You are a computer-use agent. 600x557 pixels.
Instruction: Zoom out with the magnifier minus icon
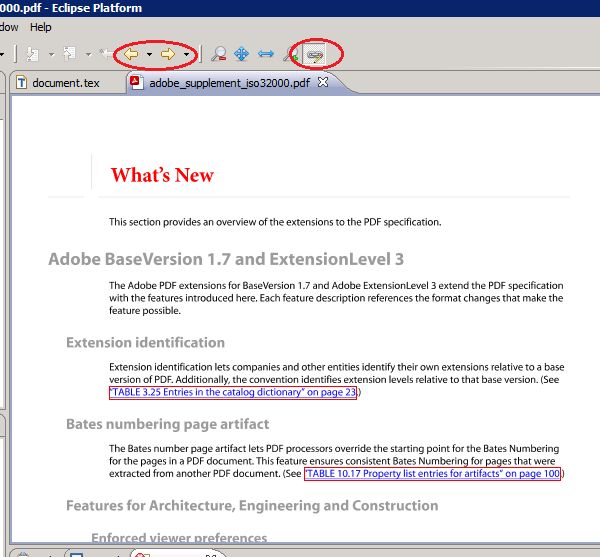pyautogui.click(x=218, y=54)
